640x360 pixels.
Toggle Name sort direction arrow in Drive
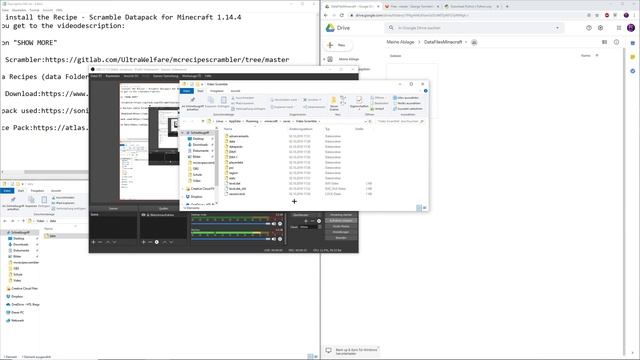597,56
